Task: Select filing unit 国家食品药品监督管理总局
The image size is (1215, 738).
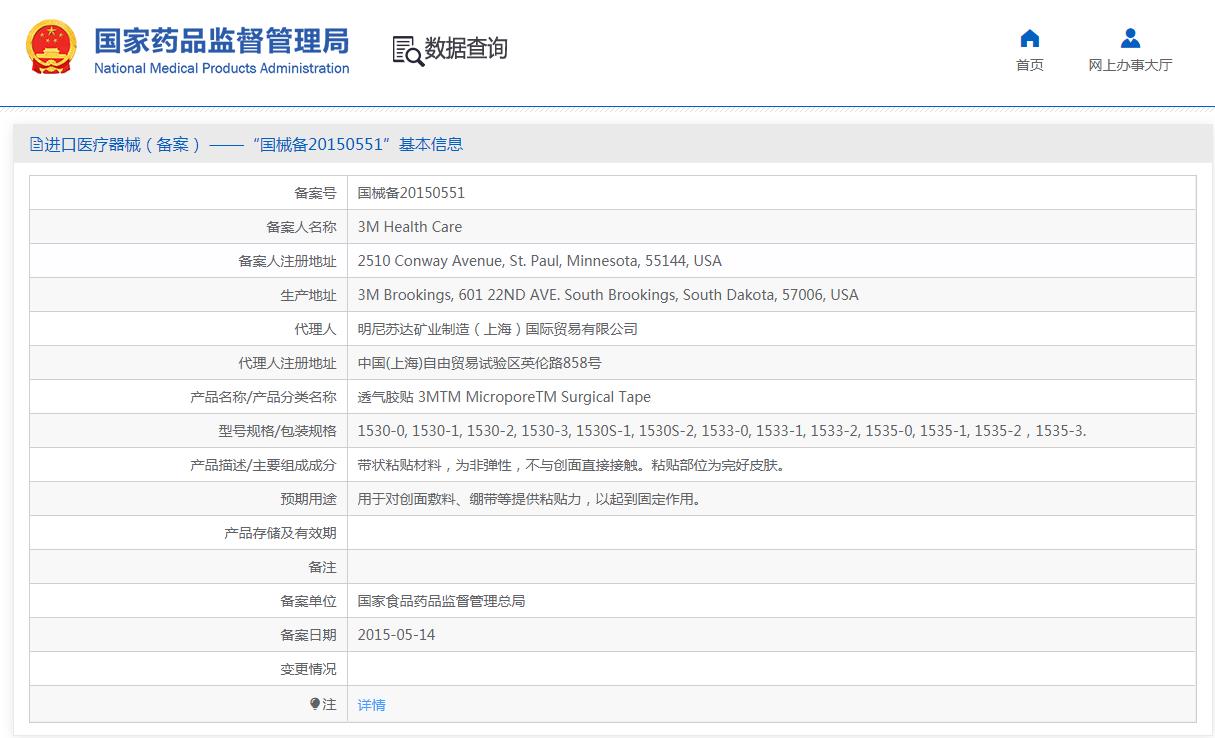Action: tap(441, 601)
